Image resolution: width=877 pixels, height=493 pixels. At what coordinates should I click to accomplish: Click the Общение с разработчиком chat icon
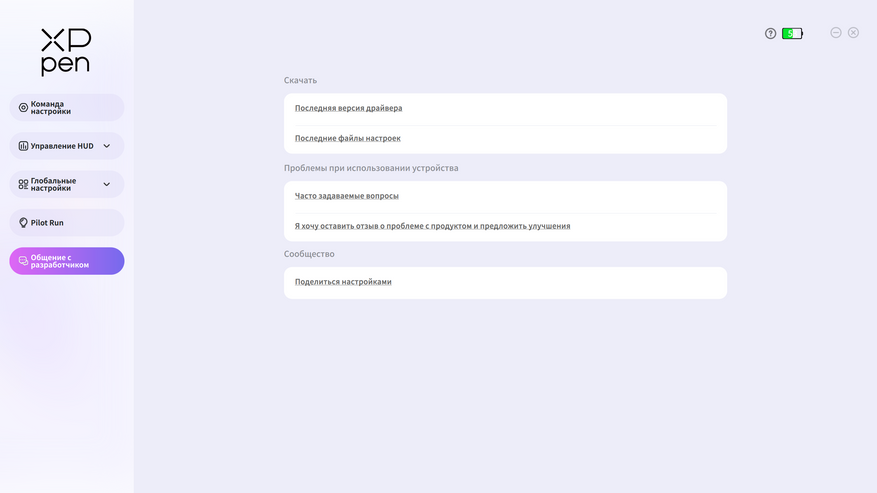pos(23,261)
